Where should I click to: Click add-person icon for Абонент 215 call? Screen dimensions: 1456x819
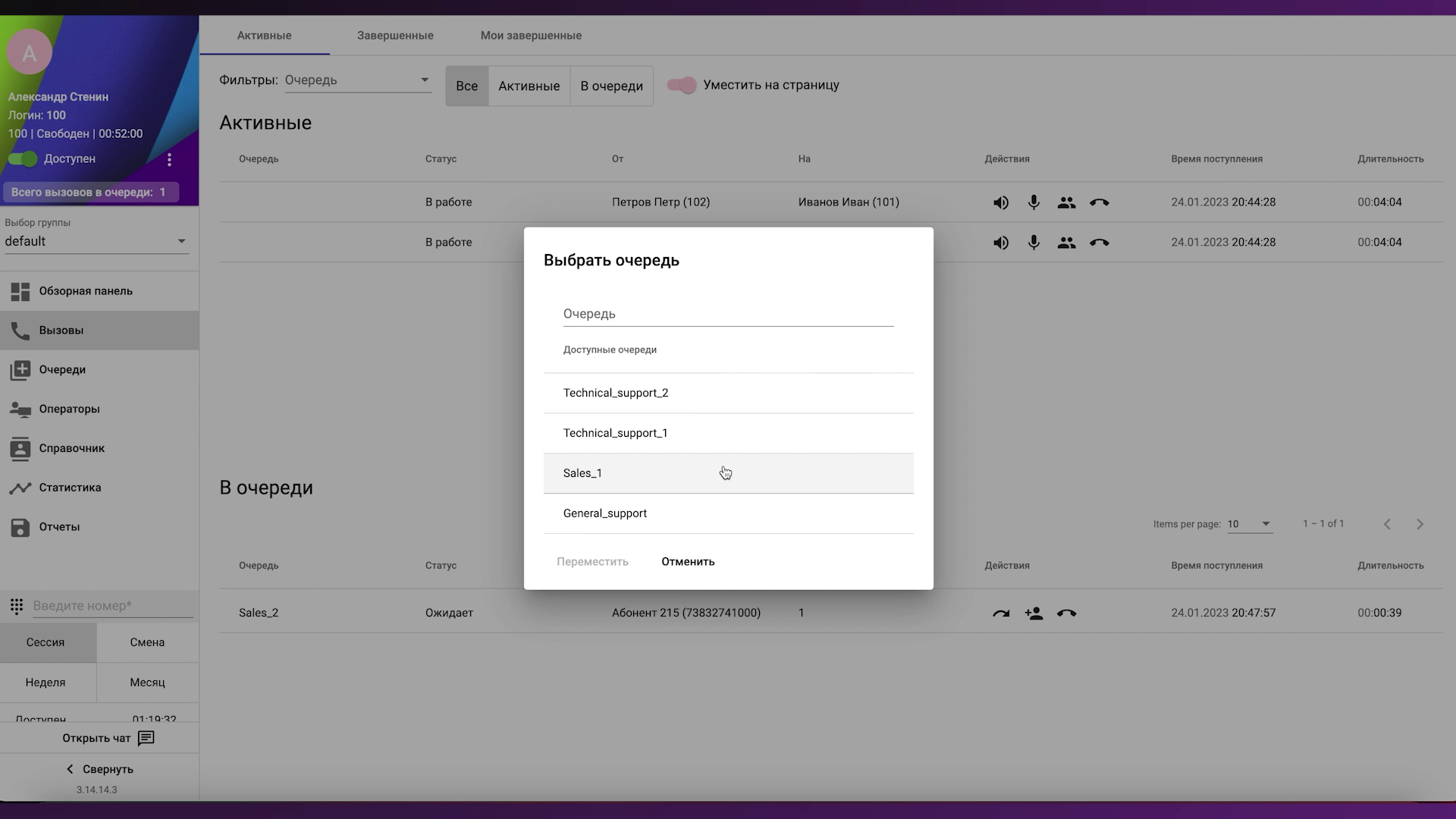[x=1034, y=613]
